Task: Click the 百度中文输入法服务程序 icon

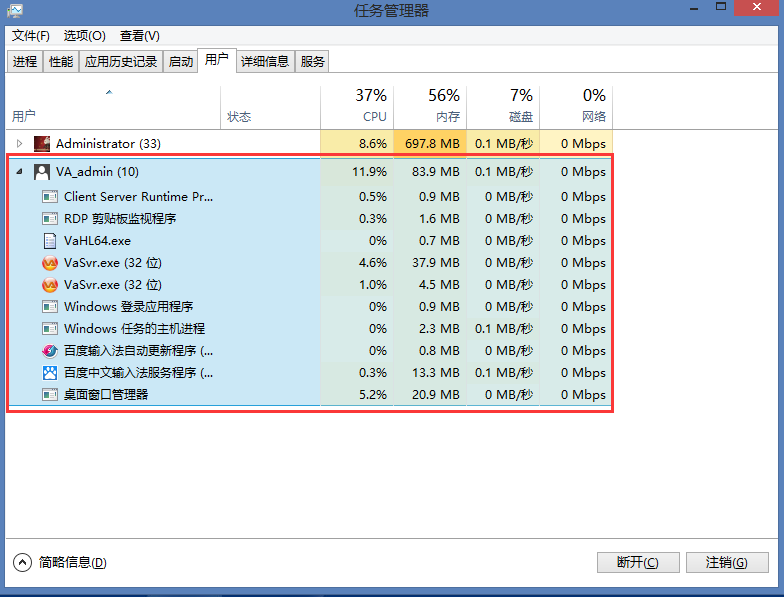Action: tap(50, 373)
